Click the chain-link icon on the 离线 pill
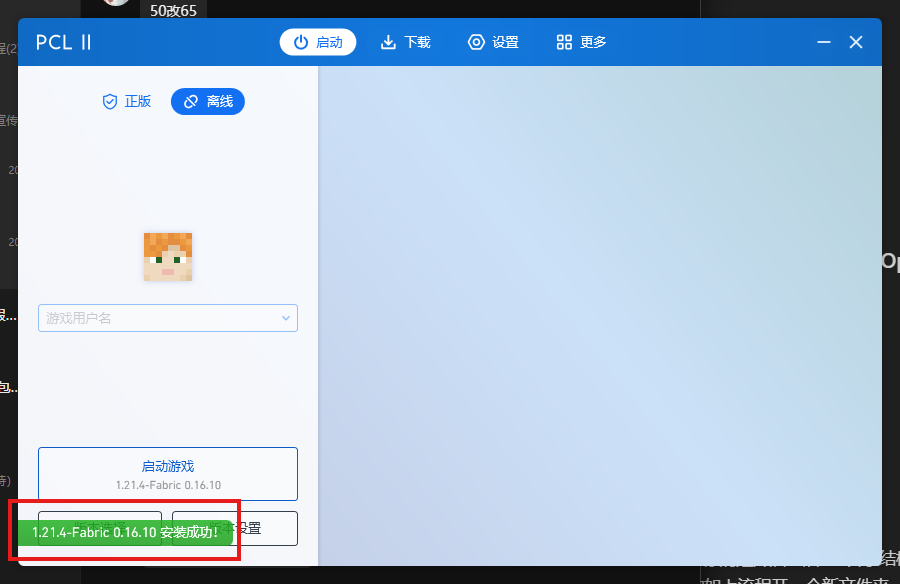Viewport: 900px width, 584px height. [x=189, y=101]
